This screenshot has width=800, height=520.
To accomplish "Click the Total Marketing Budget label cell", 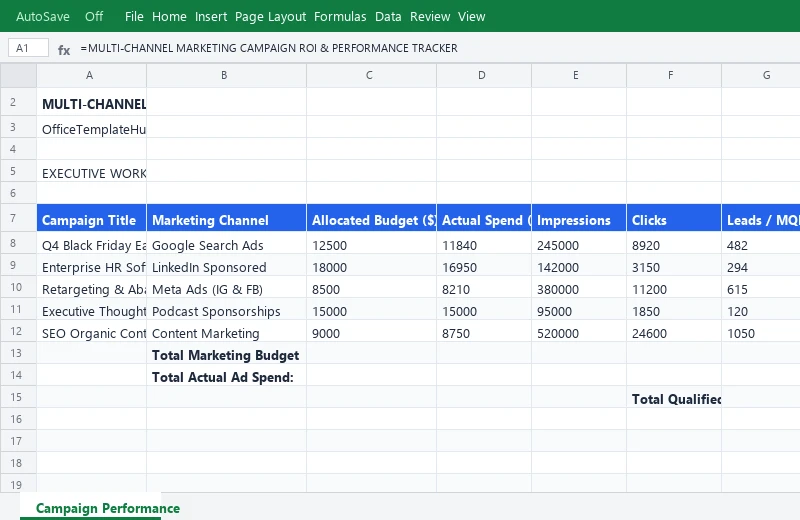I will point(227,353).
